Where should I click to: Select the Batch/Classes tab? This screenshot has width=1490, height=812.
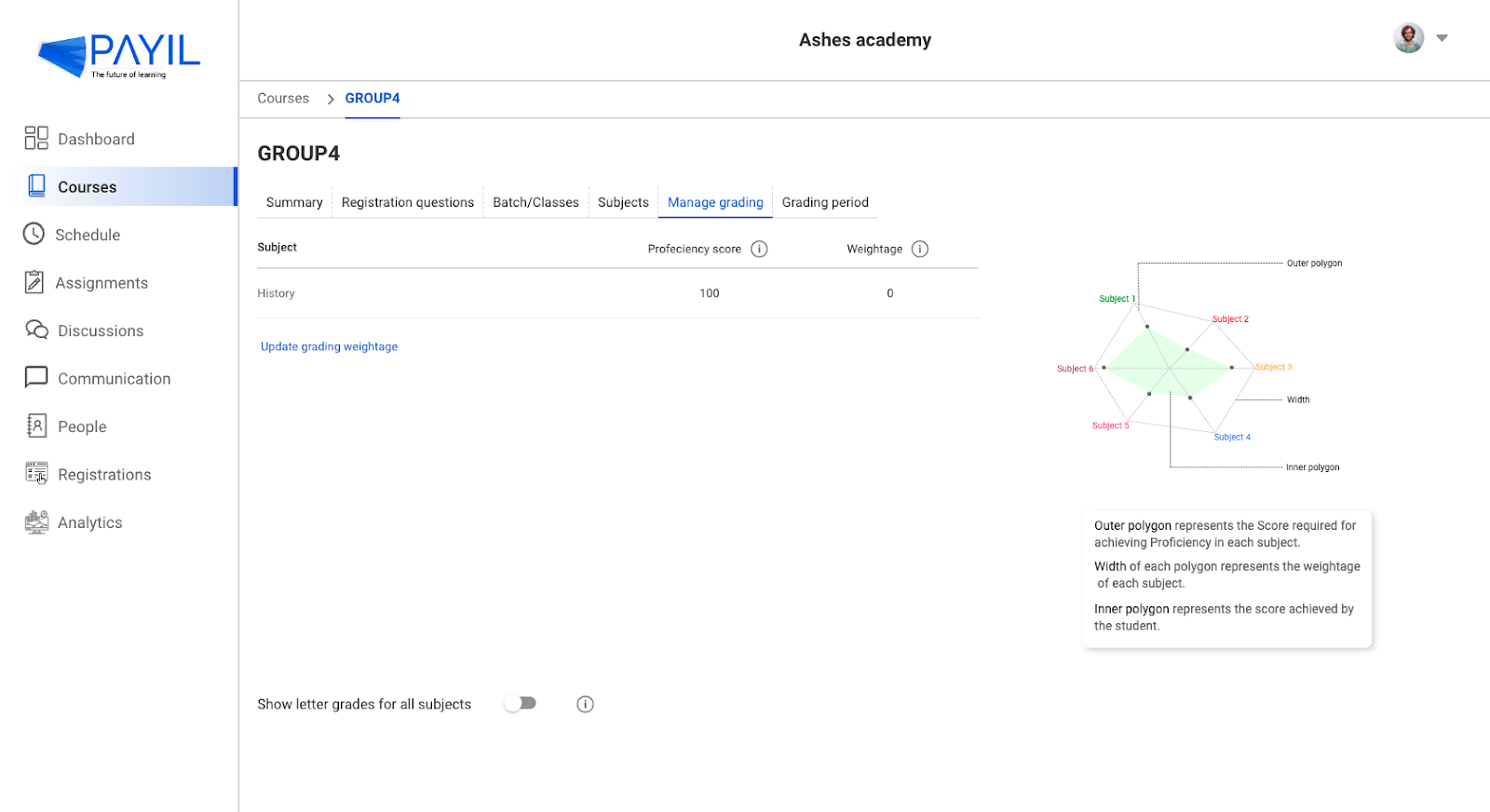click(x=535, y=202)
